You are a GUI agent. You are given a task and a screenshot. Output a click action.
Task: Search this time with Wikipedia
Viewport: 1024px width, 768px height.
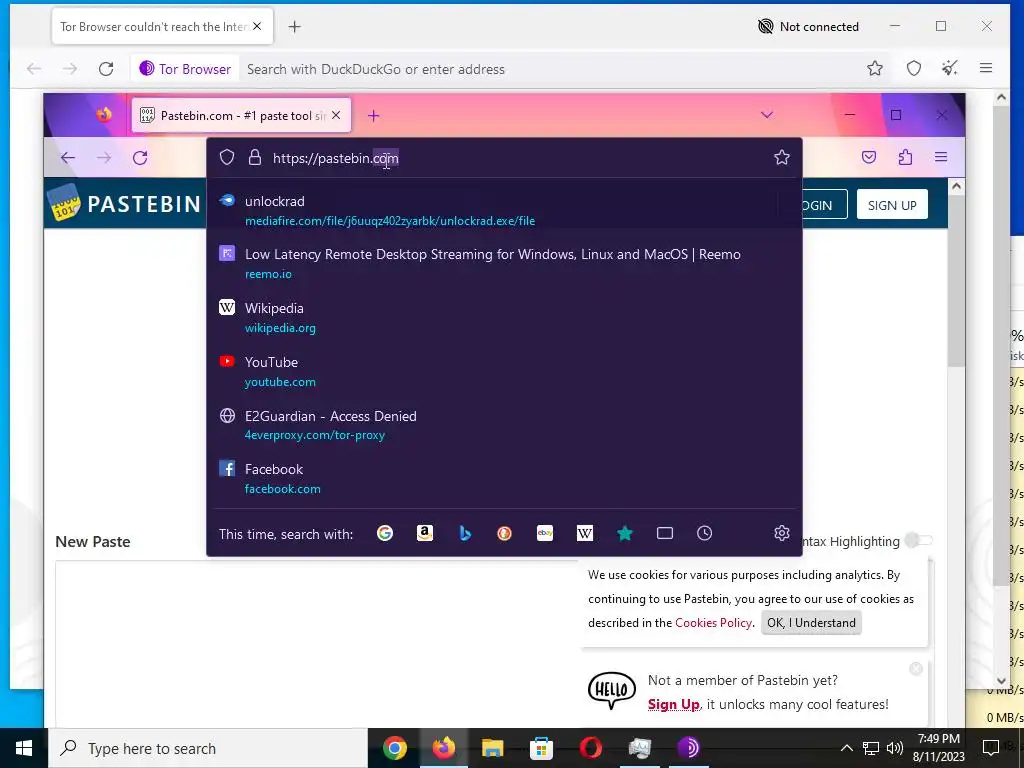pos(584,534)
